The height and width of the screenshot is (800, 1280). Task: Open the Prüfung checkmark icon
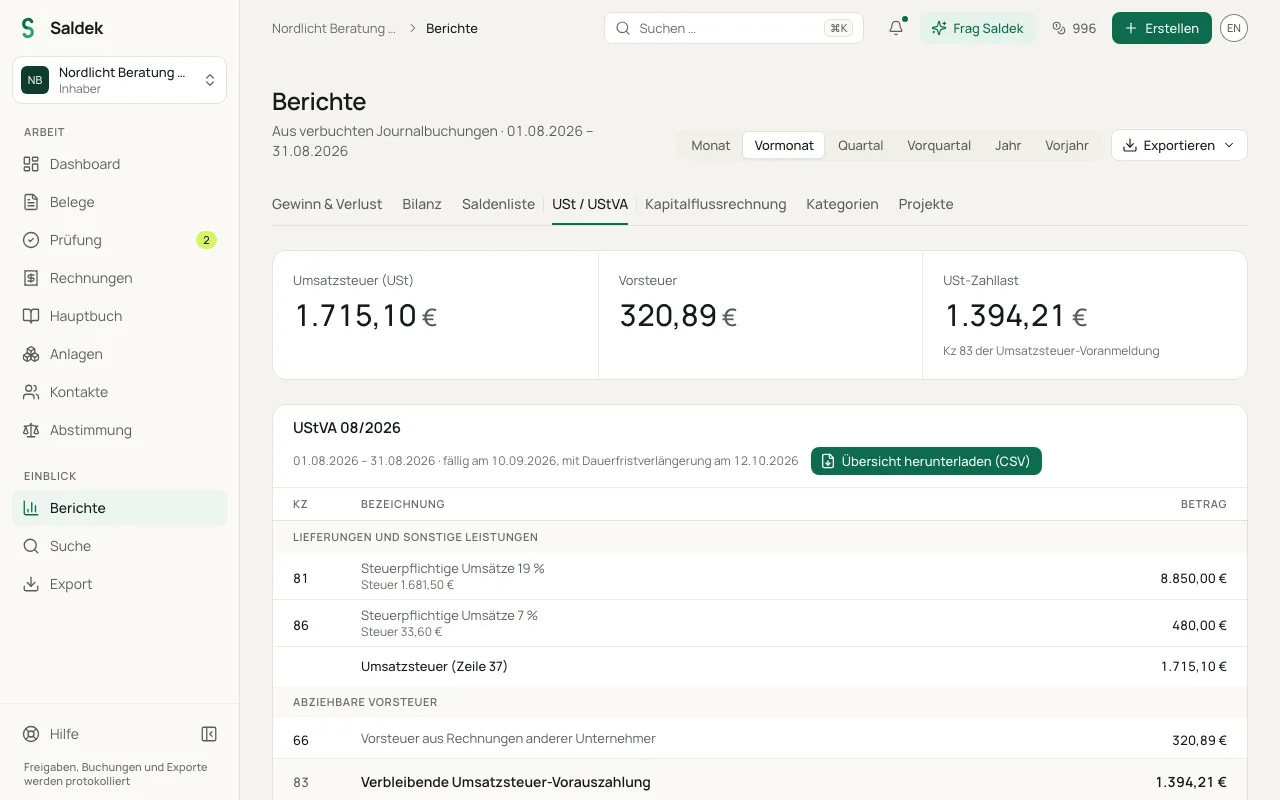coord(31,240)
